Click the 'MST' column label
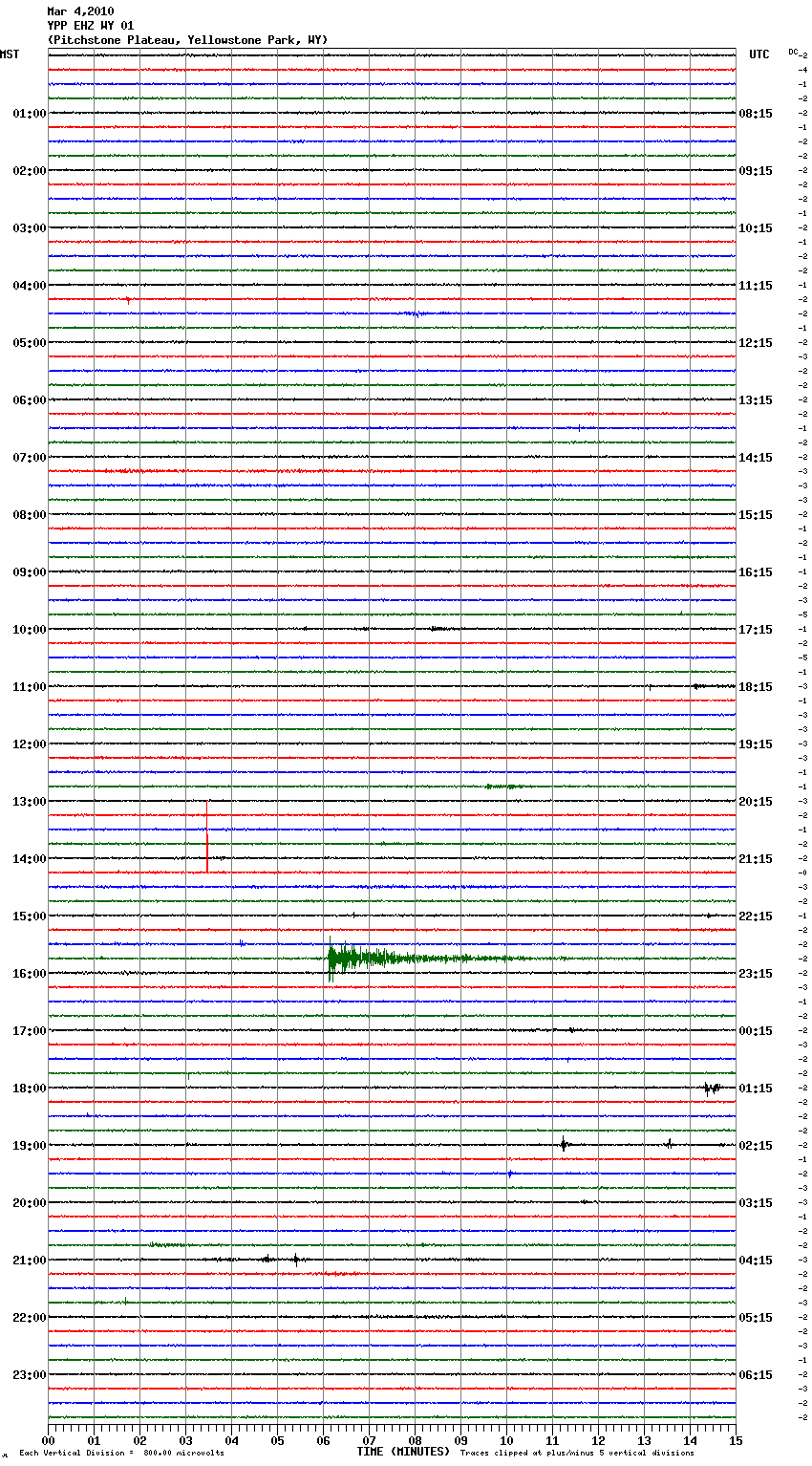 coord(10,54)
